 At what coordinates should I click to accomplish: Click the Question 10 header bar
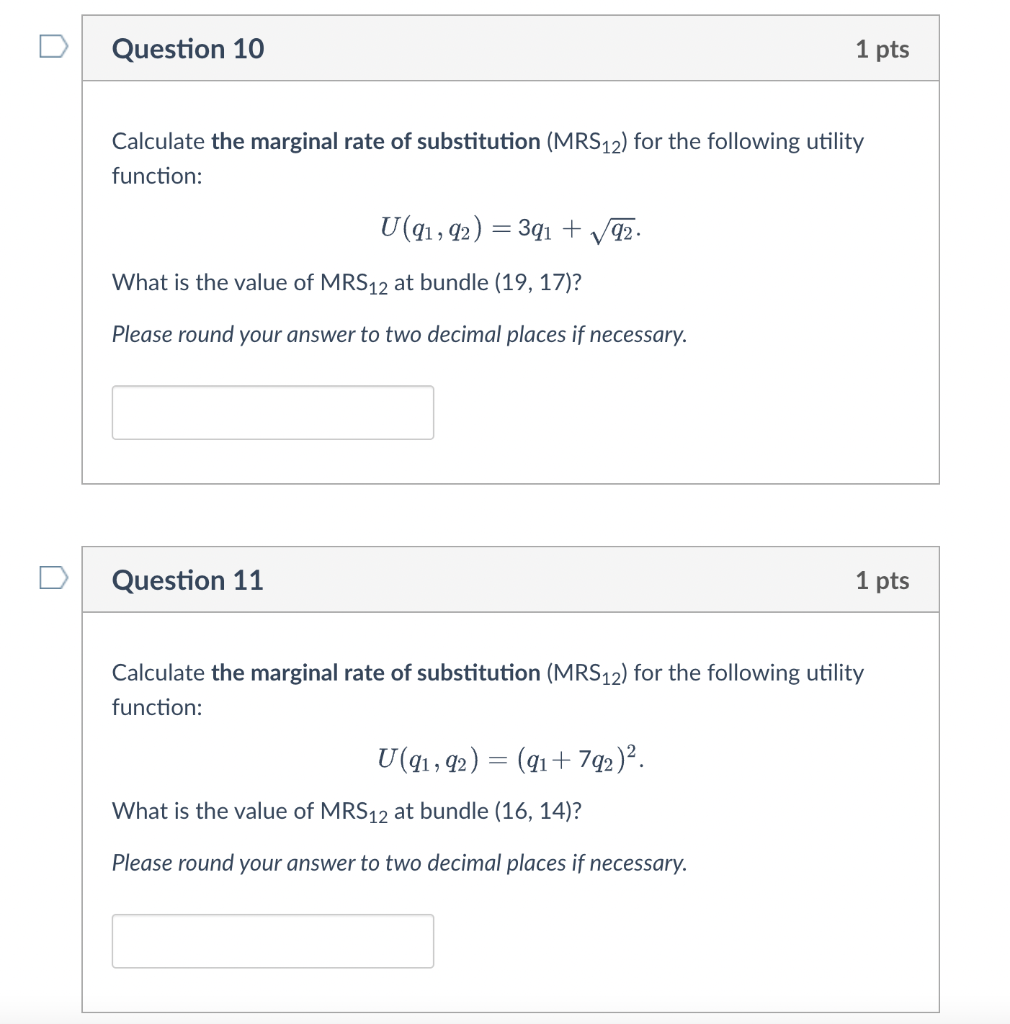511,47
